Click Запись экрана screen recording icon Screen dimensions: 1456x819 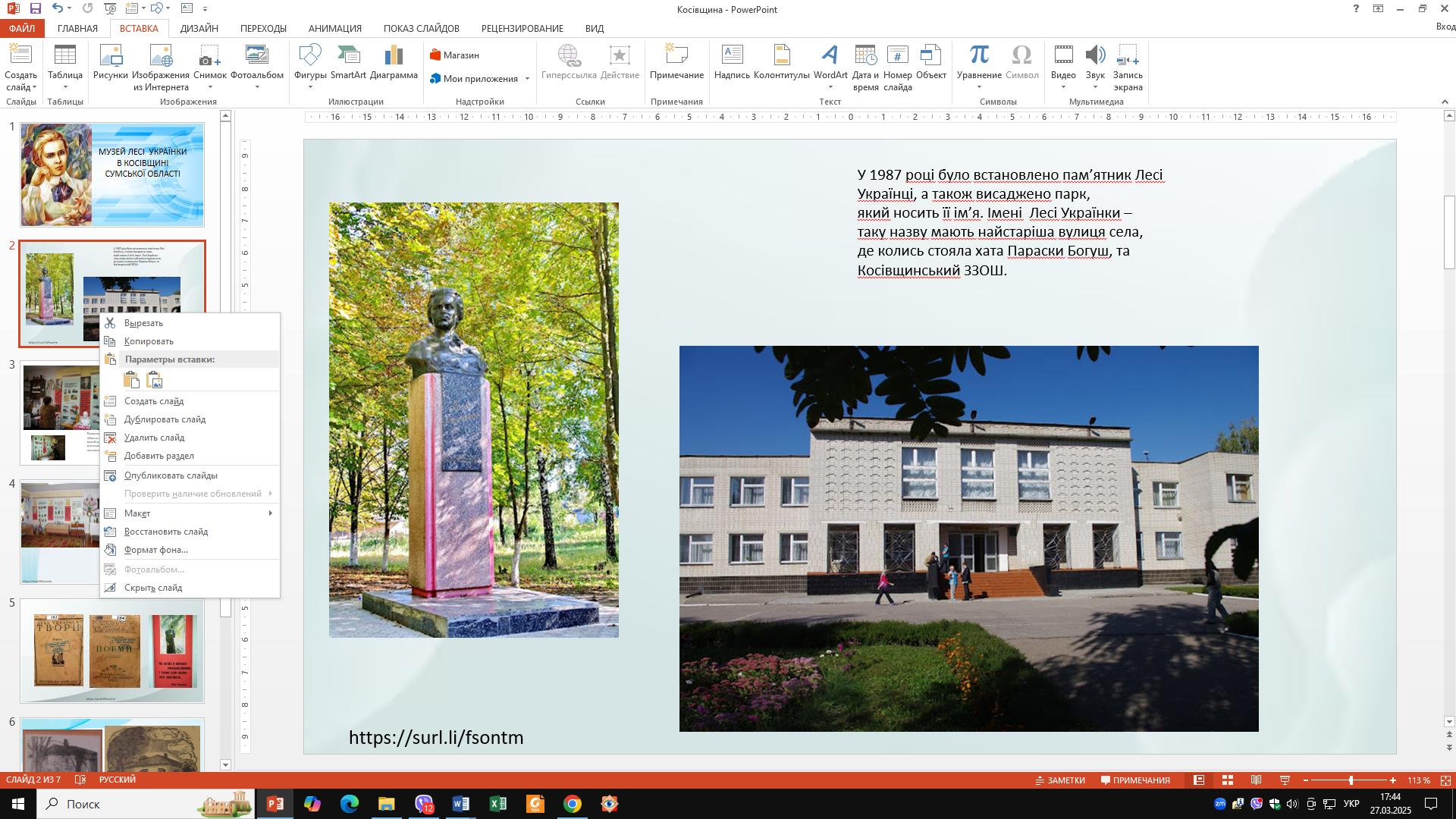[1127, 67]
